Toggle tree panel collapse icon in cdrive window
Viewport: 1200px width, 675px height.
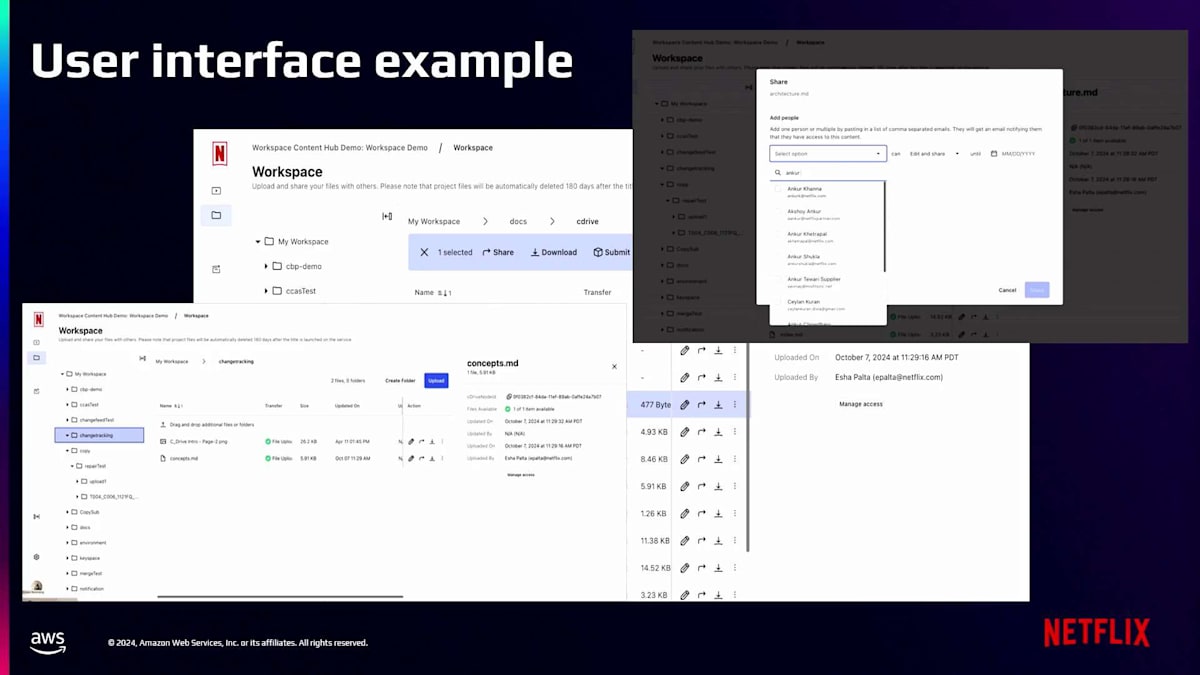[387, 216]
